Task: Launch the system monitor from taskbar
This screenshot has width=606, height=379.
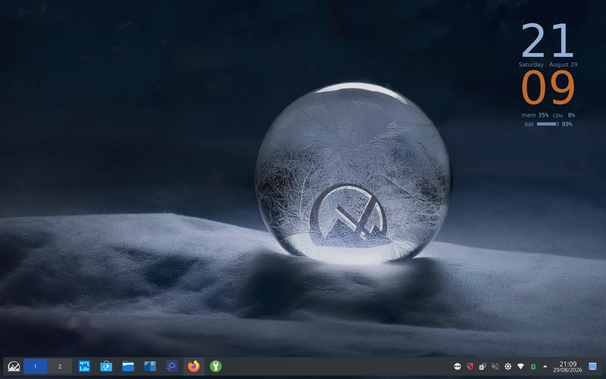Action: 84,366
